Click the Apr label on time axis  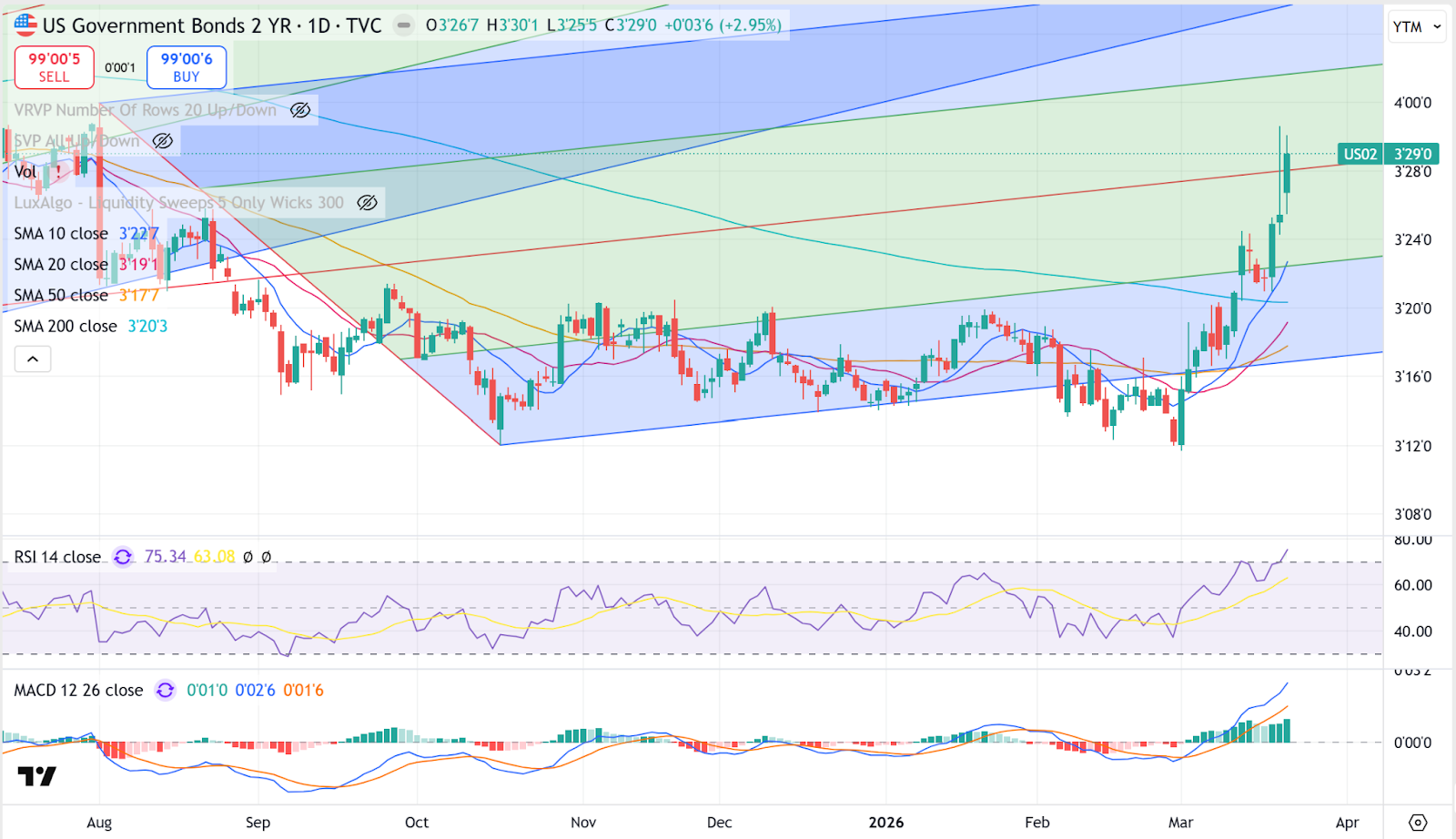tap(1347, 823)
